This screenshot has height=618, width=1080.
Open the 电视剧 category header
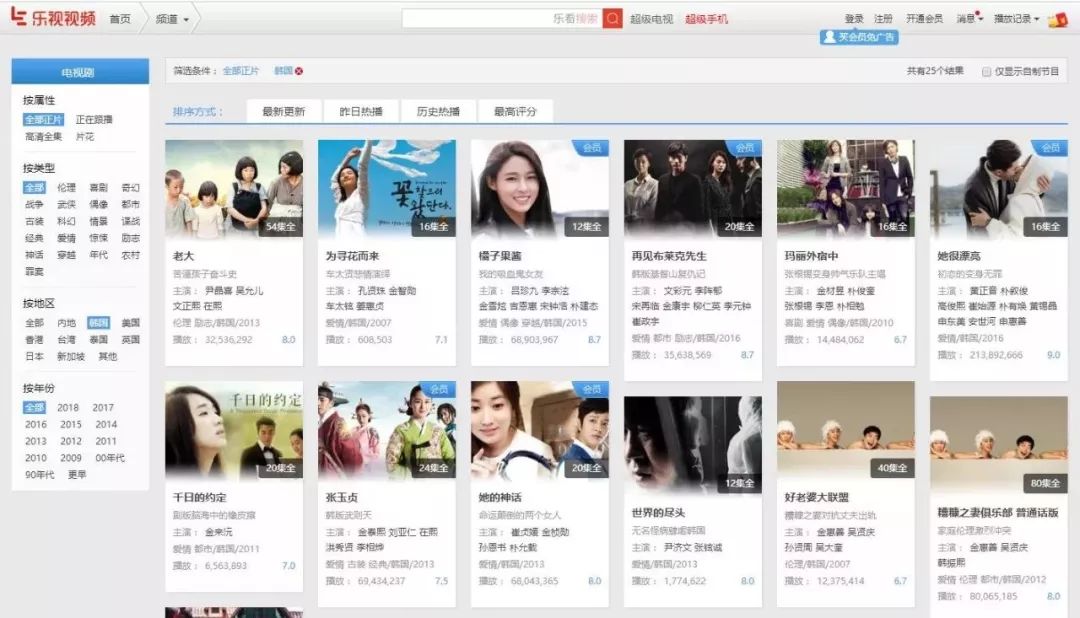pos(79,72)
